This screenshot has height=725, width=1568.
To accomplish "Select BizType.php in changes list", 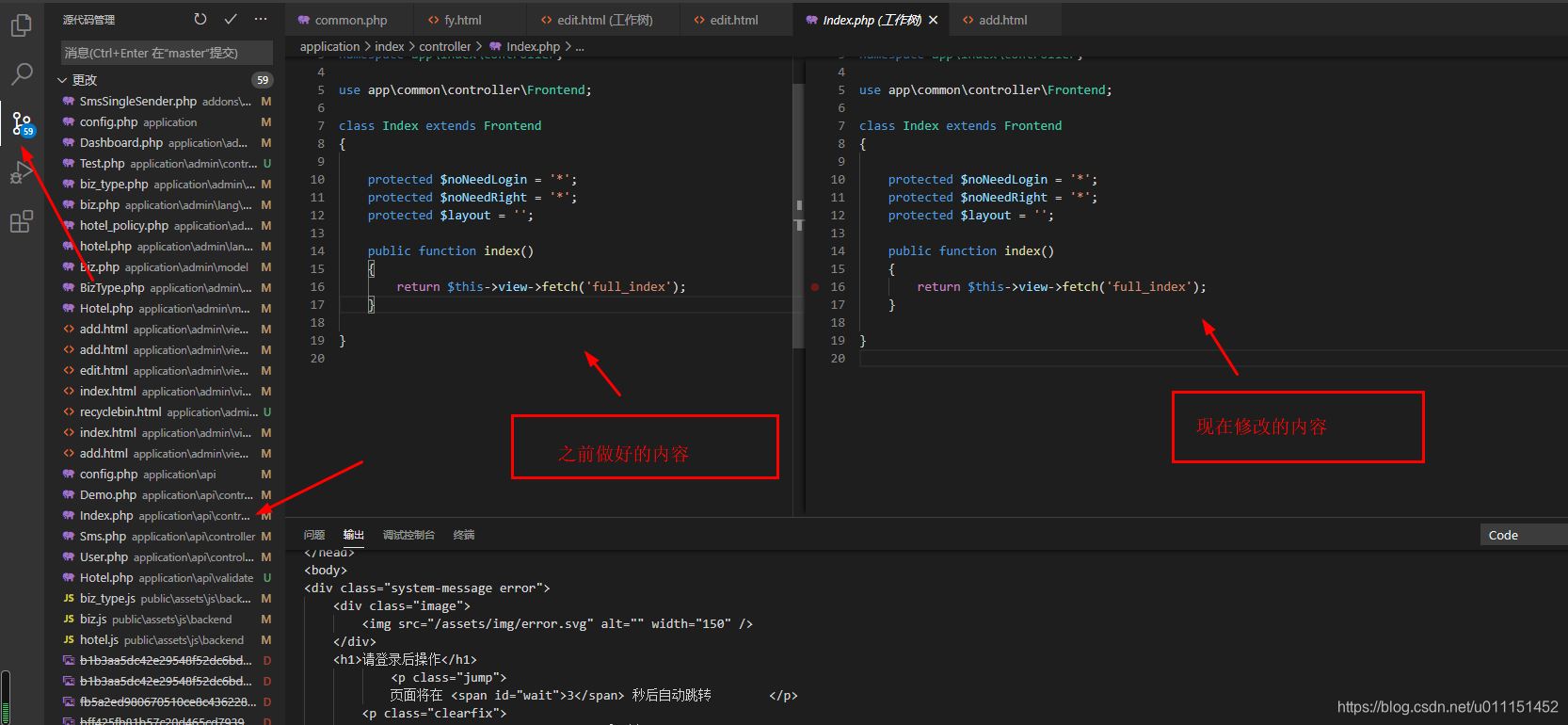I will (x=165, y=288).
